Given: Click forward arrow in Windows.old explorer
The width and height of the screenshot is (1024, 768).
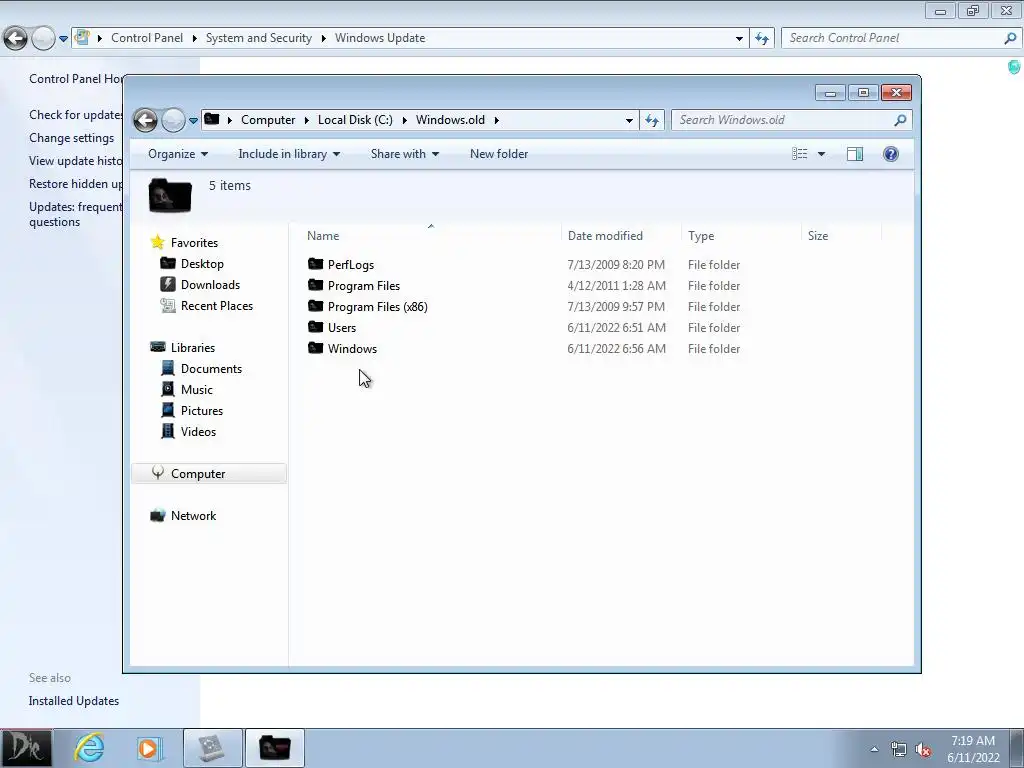Looking at the screenshot, I should (x=173, y=120).
